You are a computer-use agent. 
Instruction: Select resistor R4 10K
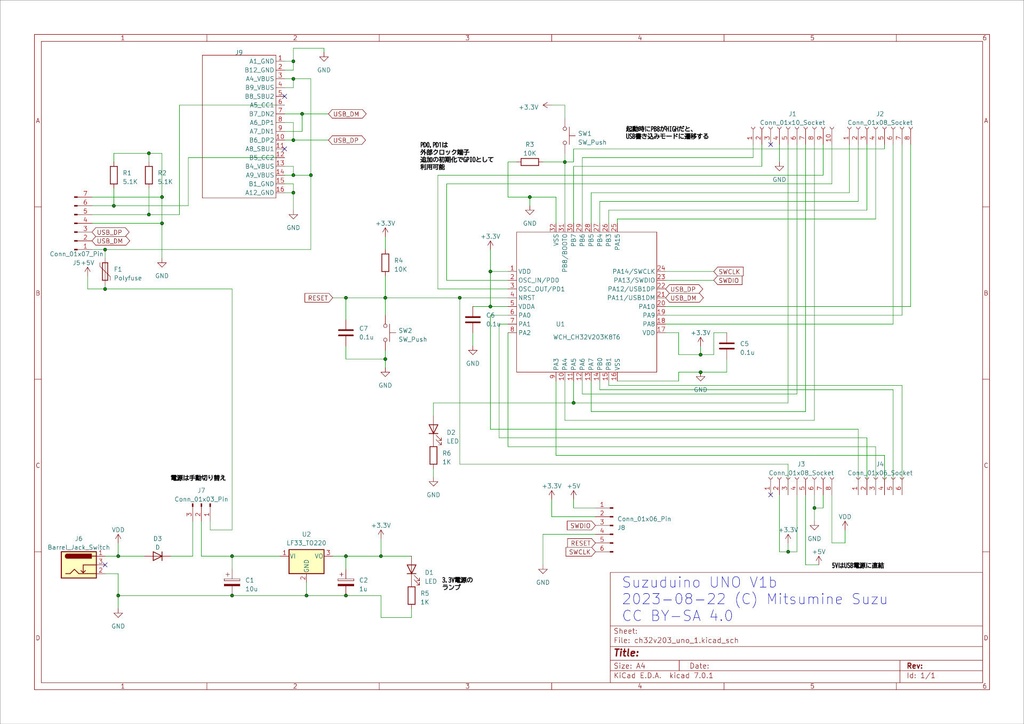[383, 265]
